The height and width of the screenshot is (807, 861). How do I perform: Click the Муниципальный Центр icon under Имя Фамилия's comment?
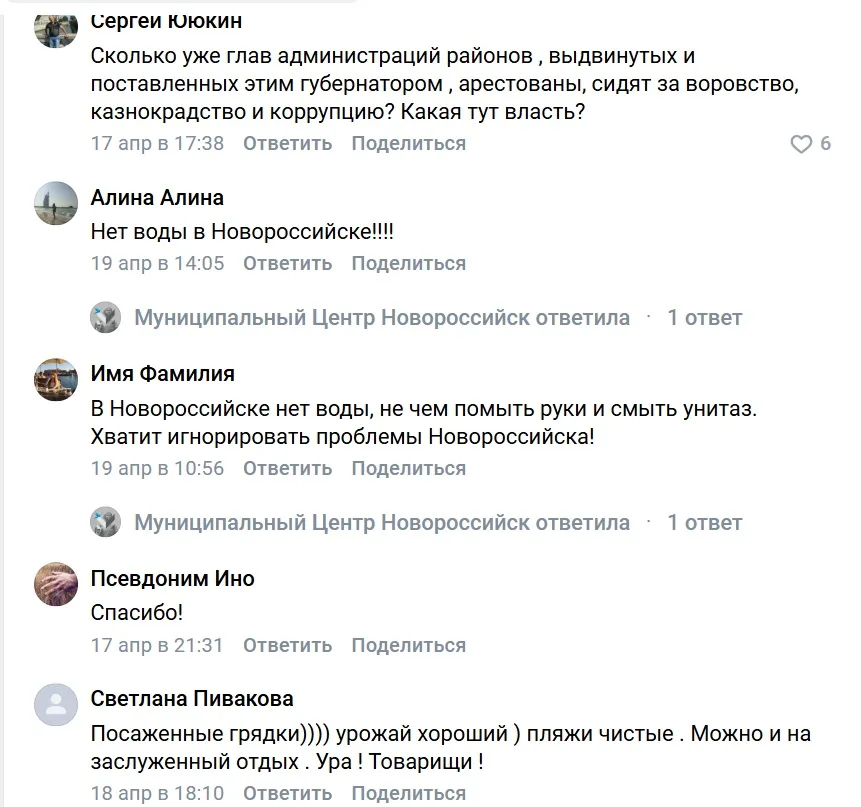click(106, 523)
